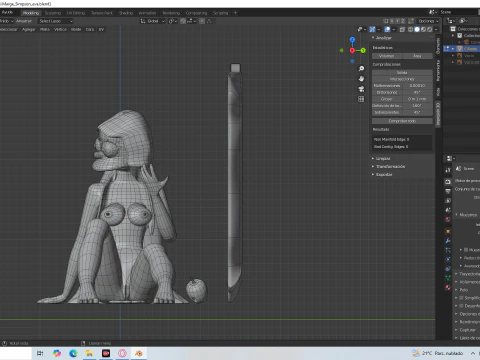
Task: Click the Comprobar todo button
Action: (402, 121)
